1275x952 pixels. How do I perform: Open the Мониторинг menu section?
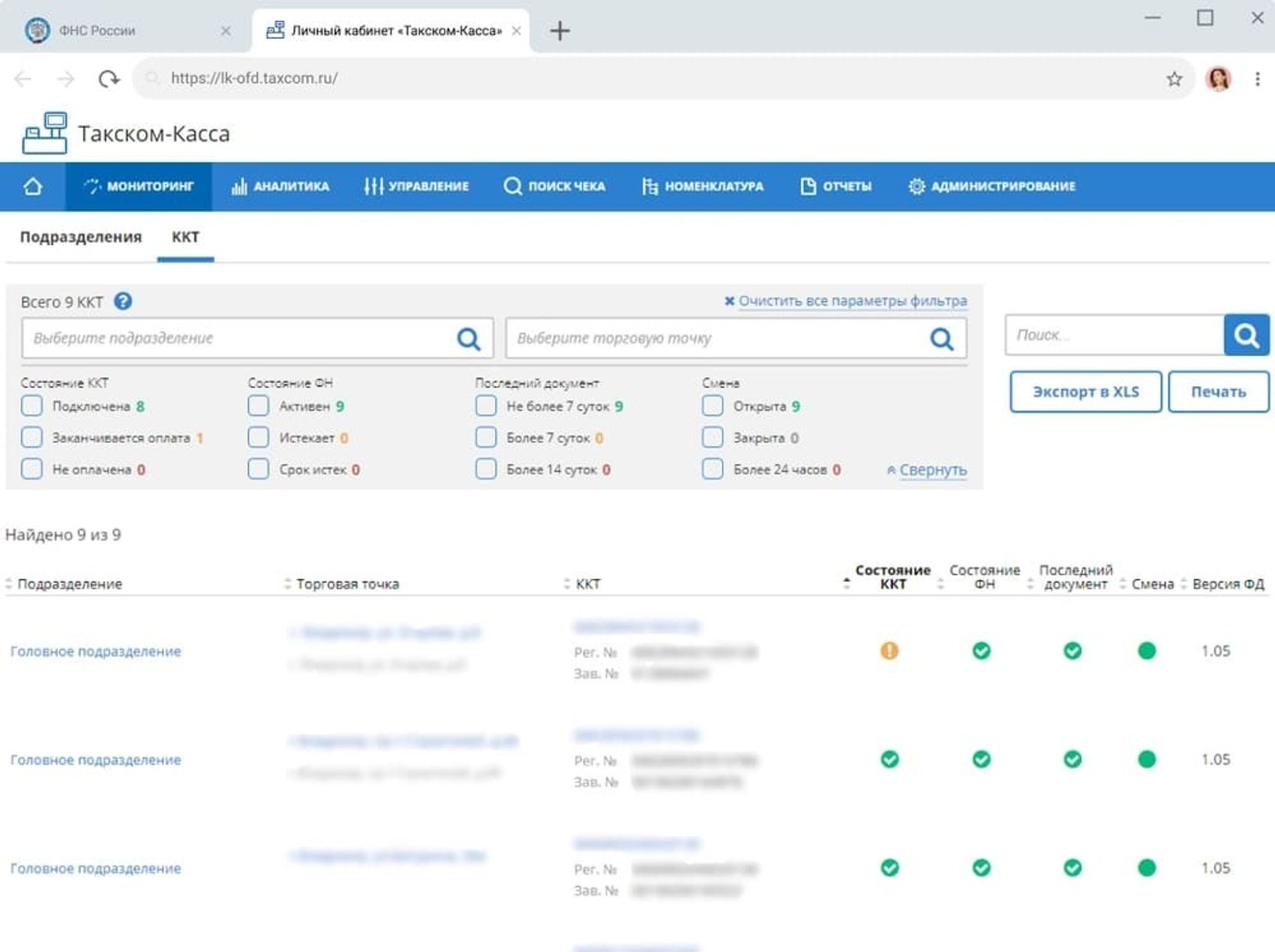138,186
